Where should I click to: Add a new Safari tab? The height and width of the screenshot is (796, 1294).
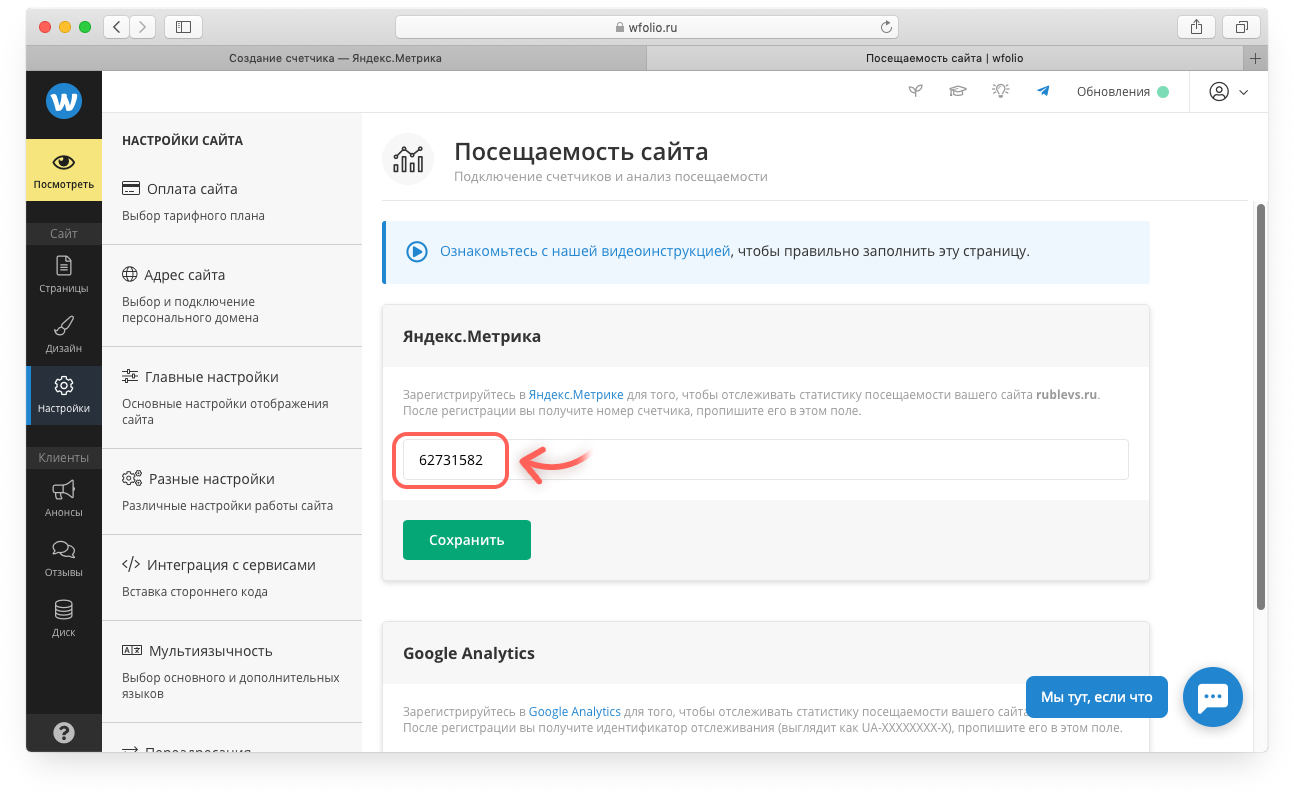pyautogui.click(x=1256, y=58)
